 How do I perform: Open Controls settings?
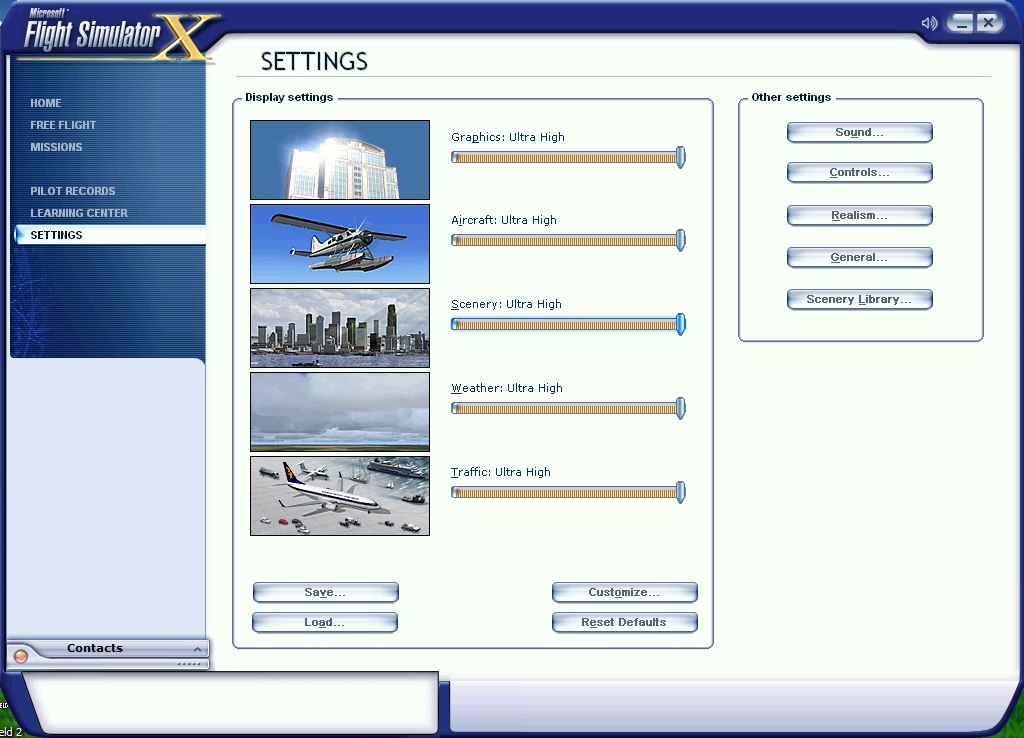coord(859,172)
